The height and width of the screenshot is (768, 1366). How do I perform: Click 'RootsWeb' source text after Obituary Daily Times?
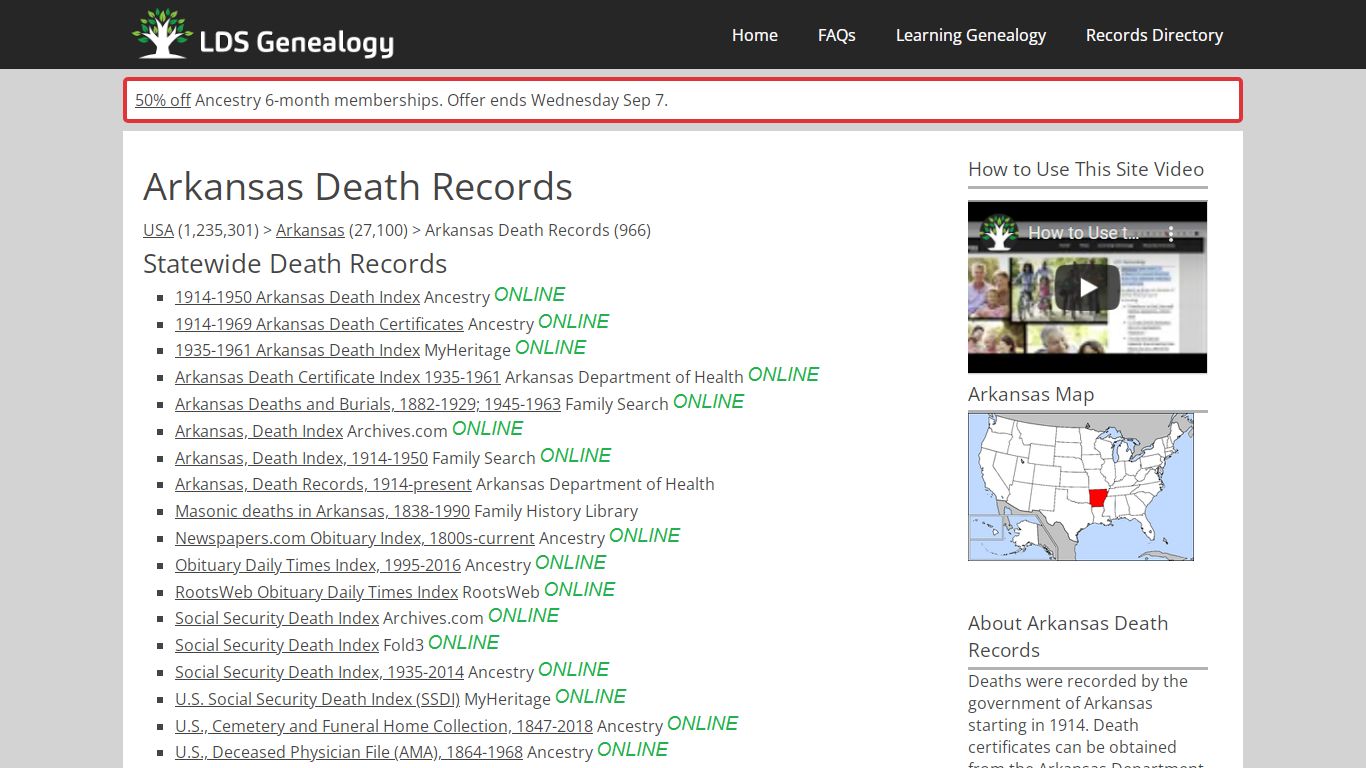(501, 592)
